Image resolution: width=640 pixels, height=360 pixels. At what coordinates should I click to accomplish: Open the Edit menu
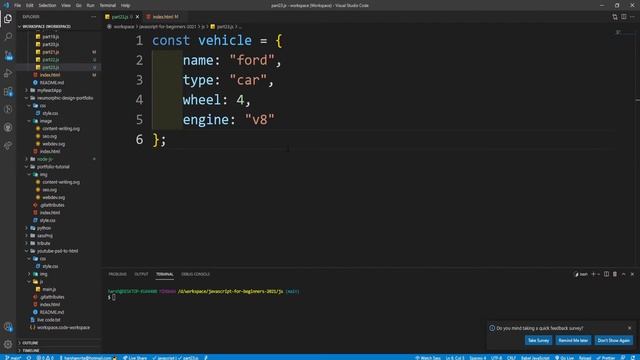point(30,5)
